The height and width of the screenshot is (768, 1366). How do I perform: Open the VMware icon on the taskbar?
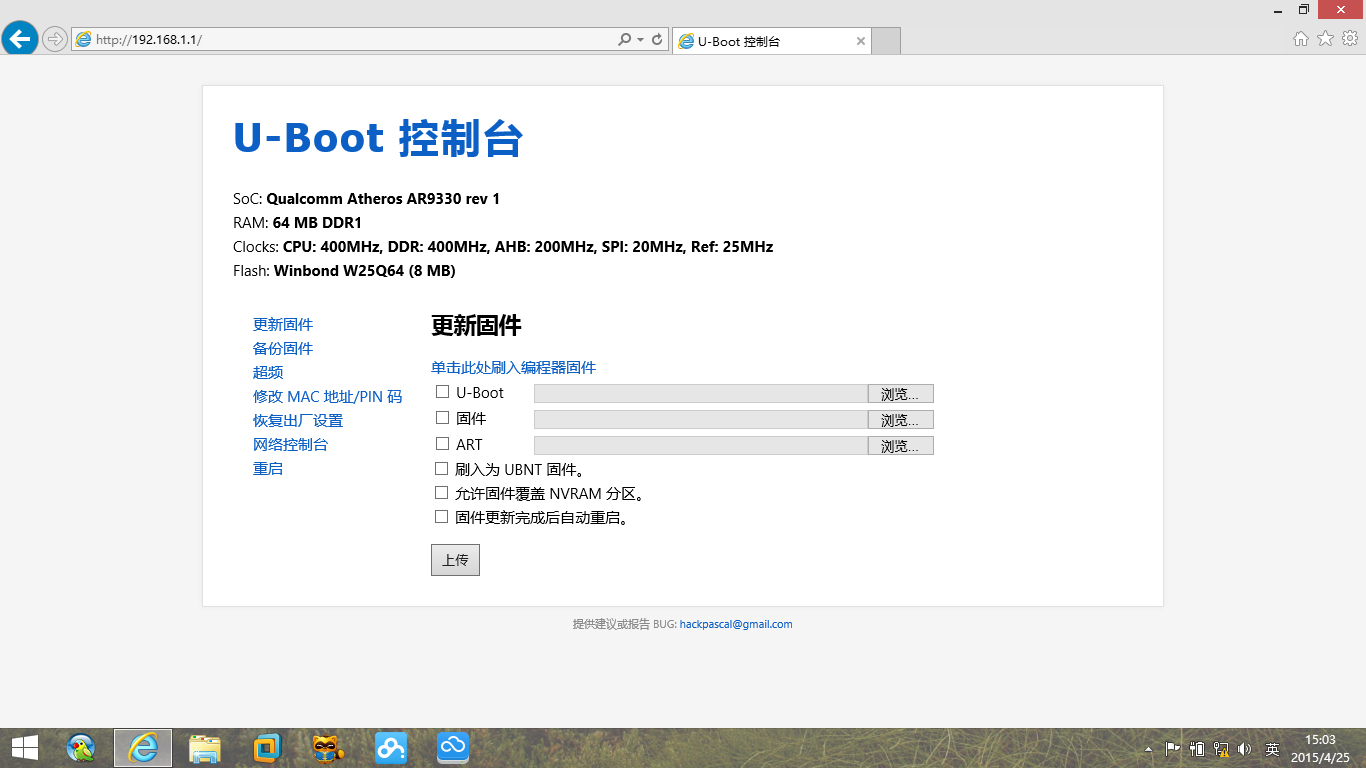click(x=267, y=748)
